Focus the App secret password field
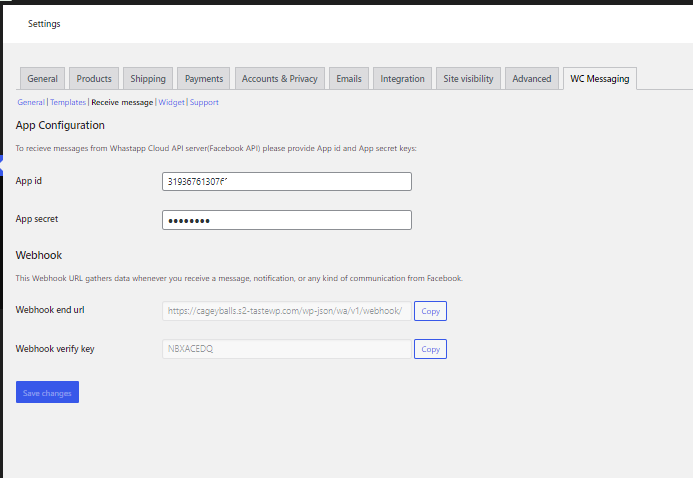The width and height of the screenshot is (693, 478). [287, 220]
